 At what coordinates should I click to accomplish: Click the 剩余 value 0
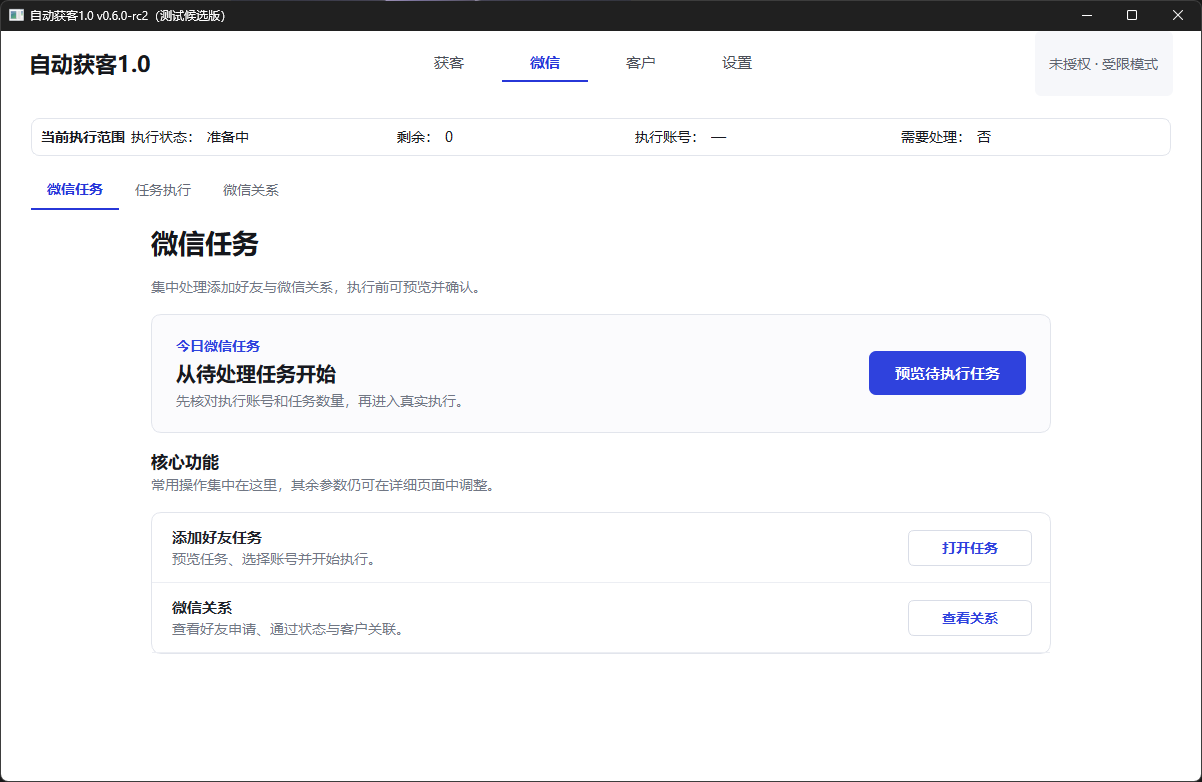[449, 137]
